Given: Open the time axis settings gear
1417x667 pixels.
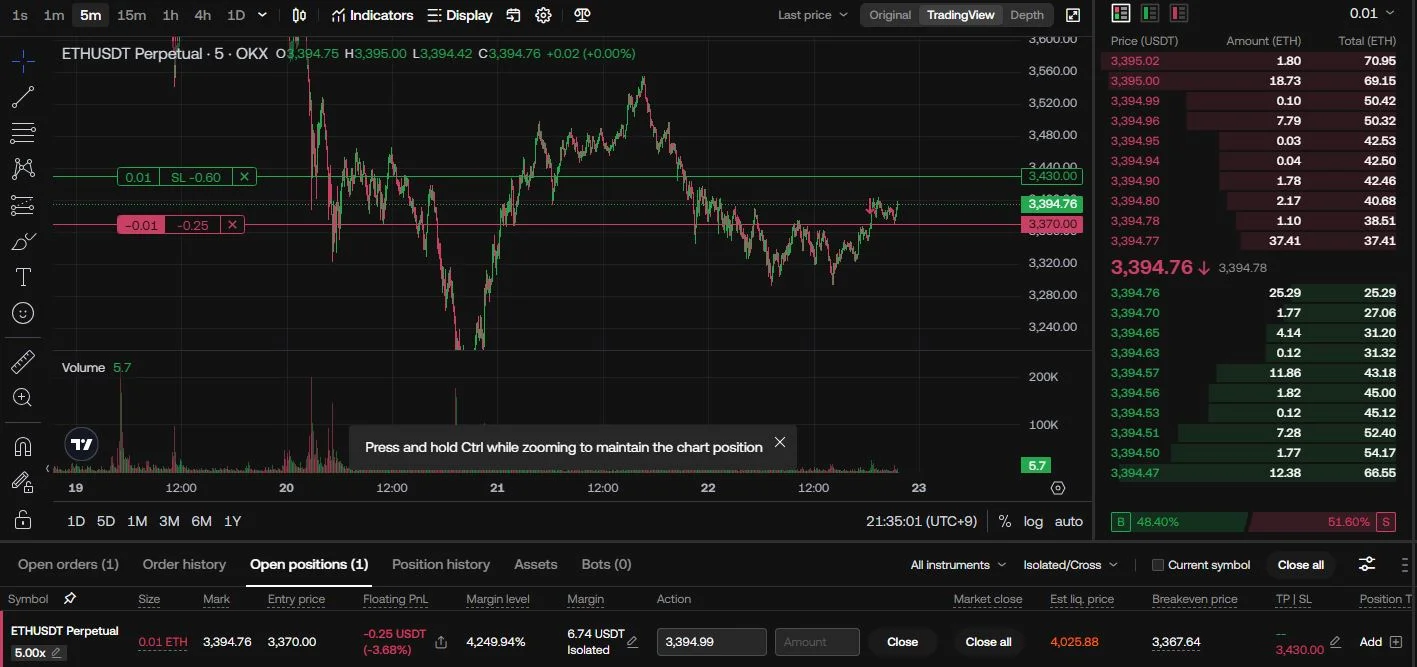Looking at the screenshot, I should 1058,488.
